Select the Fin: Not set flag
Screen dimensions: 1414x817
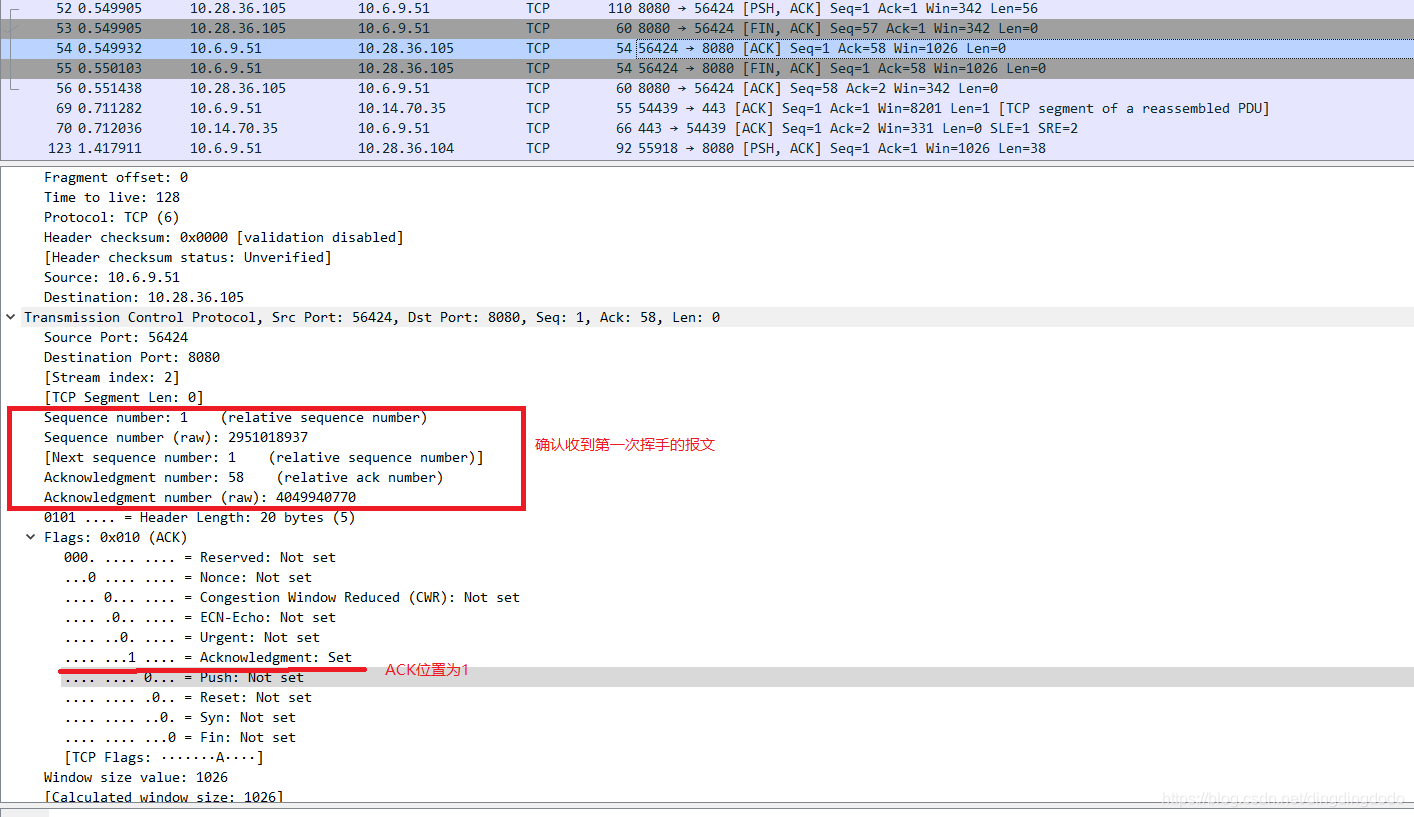[x=180, y=737]
